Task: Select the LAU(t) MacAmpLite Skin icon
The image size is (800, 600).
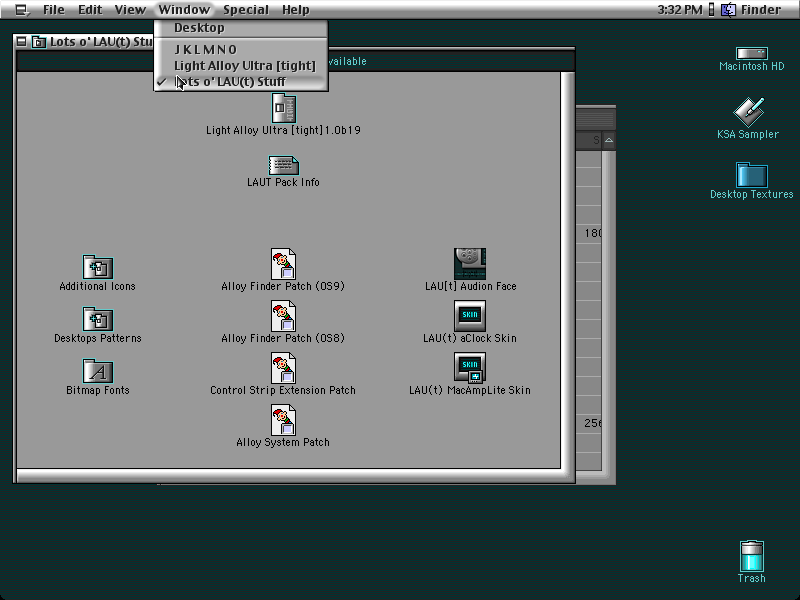Action: tap(470, 368)
